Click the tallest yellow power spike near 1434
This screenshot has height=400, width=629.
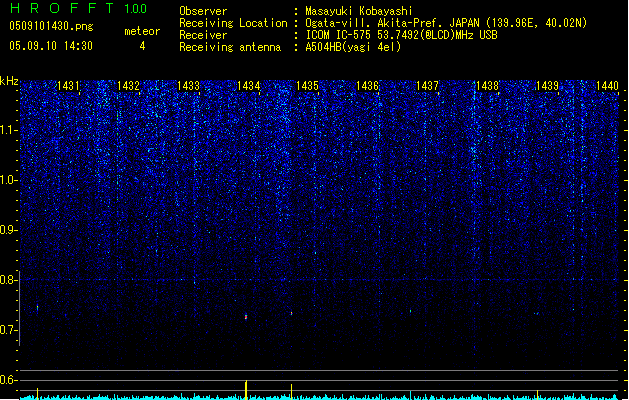click(246, 390)
